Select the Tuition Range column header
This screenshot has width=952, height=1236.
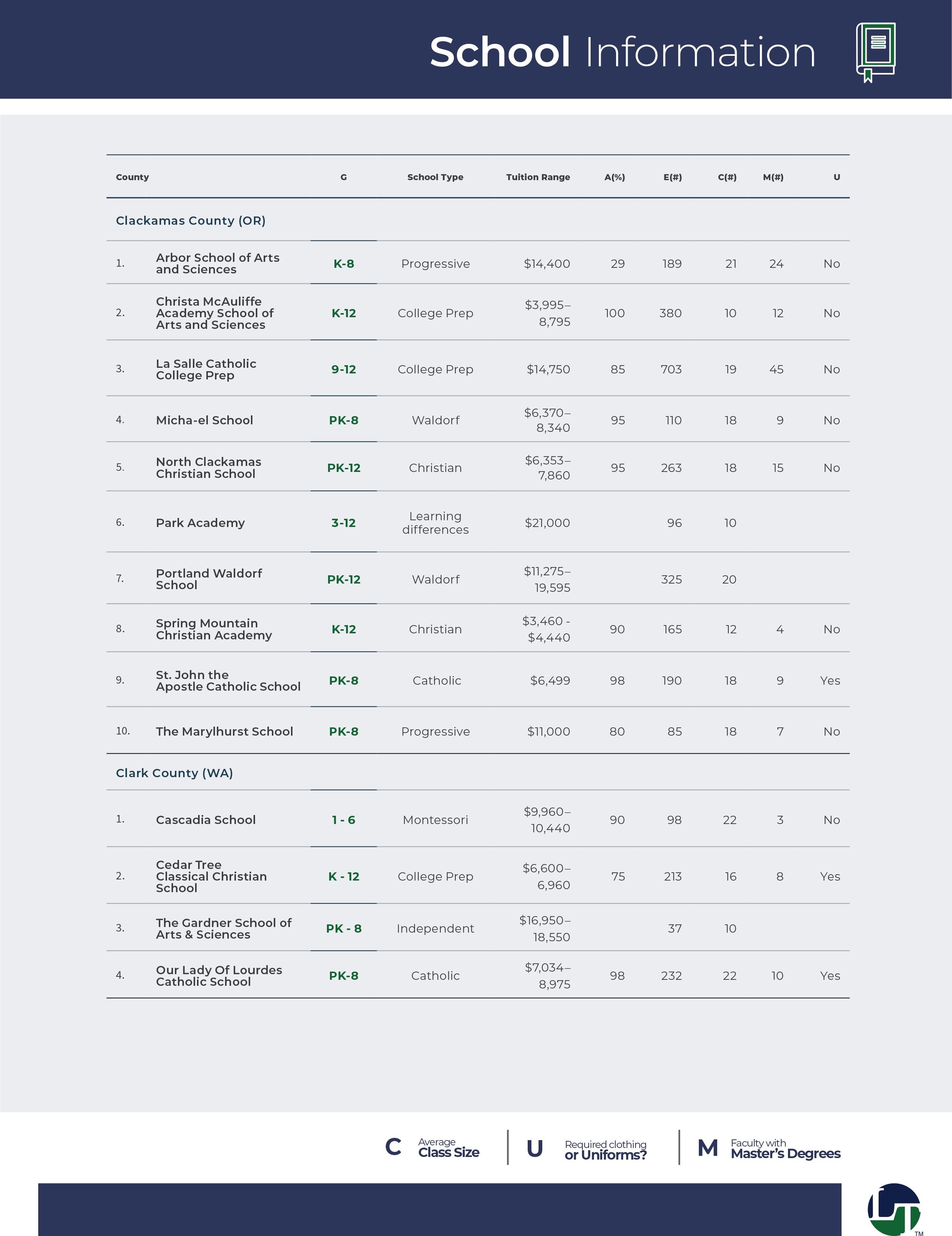(x=538, y=177)
